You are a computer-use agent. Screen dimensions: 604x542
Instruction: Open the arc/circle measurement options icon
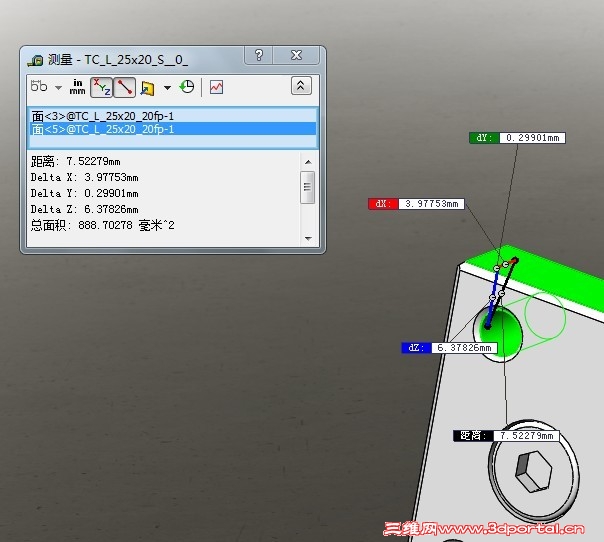[39, 87]
